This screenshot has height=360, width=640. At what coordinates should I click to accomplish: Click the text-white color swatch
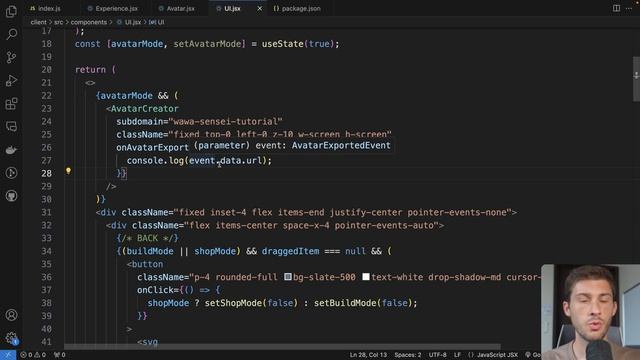(366, 277)
